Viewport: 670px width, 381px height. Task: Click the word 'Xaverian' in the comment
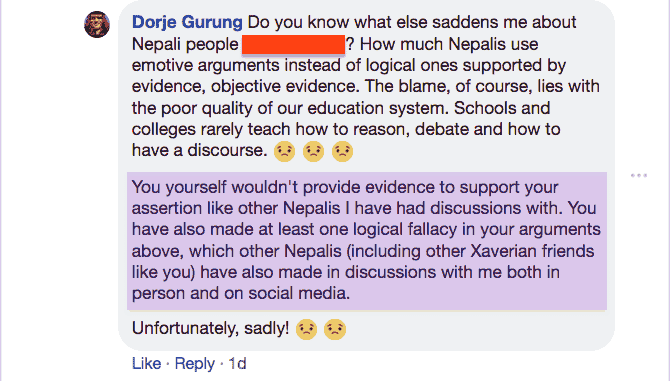(x=503, y=251)
